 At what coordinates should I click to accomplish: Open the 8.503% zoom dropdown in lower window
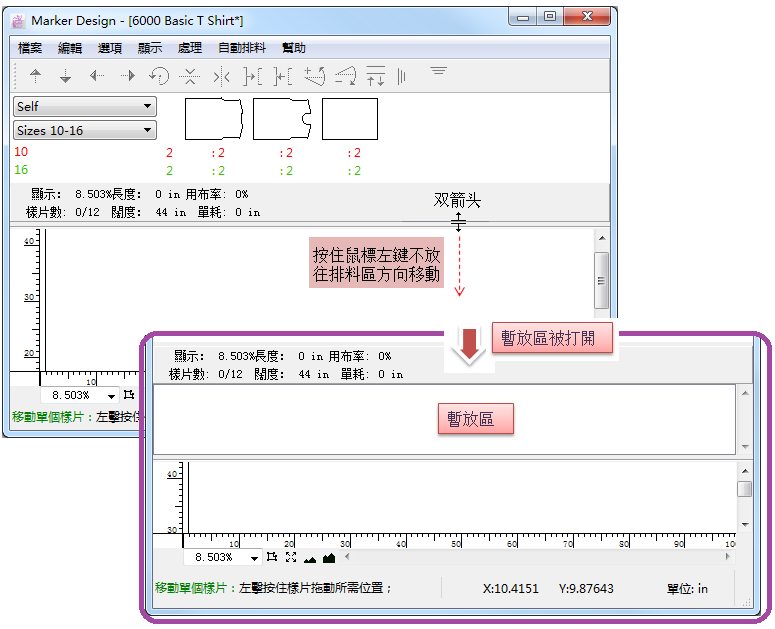254,558
